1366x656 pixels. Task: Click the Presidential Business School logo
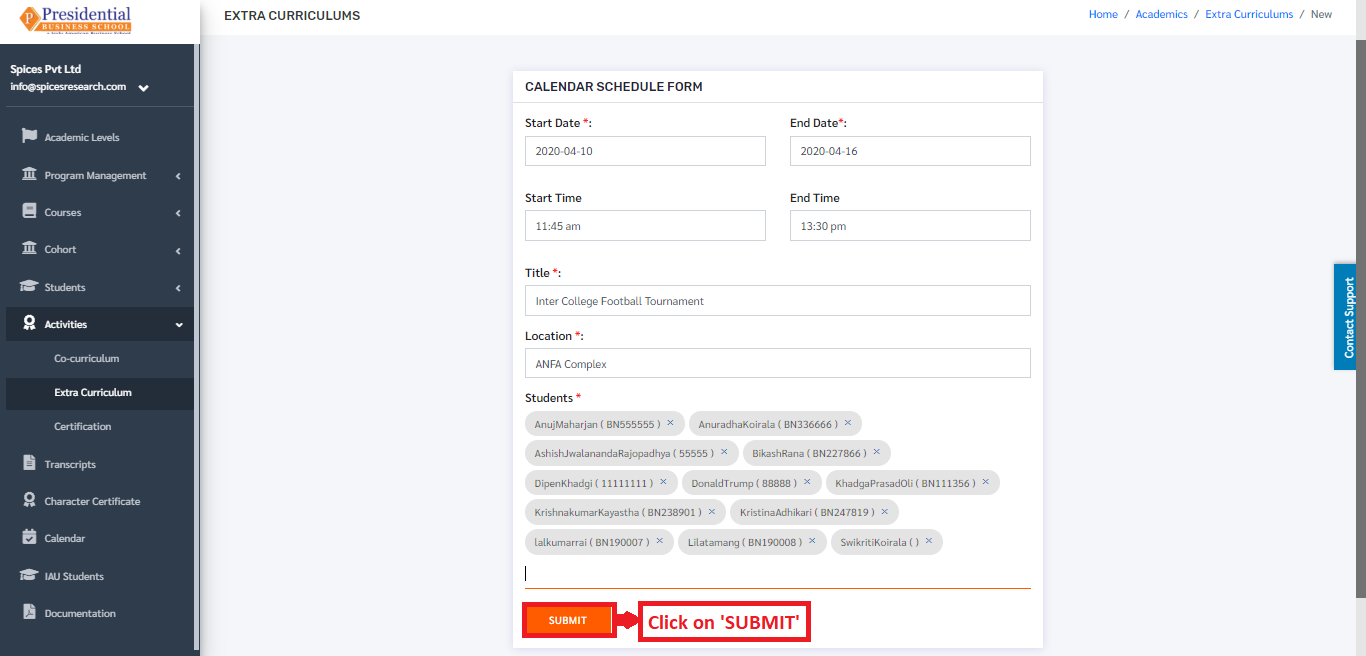[76, 20]
